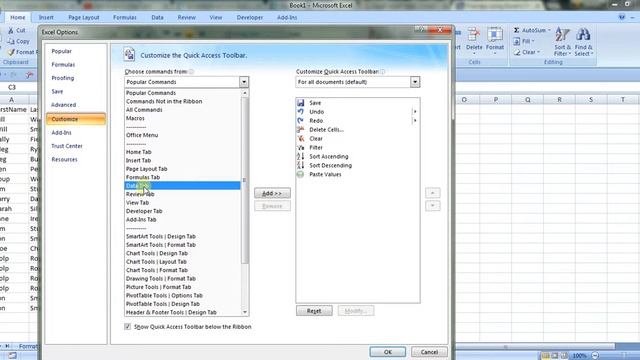Click the Format cells ribbon icon
The width and height of the screenshot is (640, 360).
[x=495, y=36]
